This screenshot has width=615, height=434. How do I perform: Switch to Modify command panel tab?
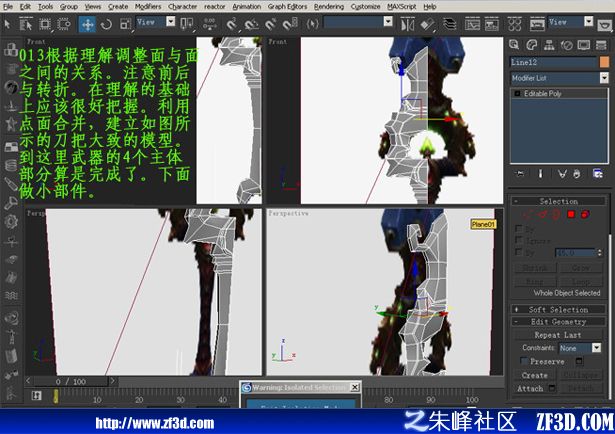click(x=532, y=45)
